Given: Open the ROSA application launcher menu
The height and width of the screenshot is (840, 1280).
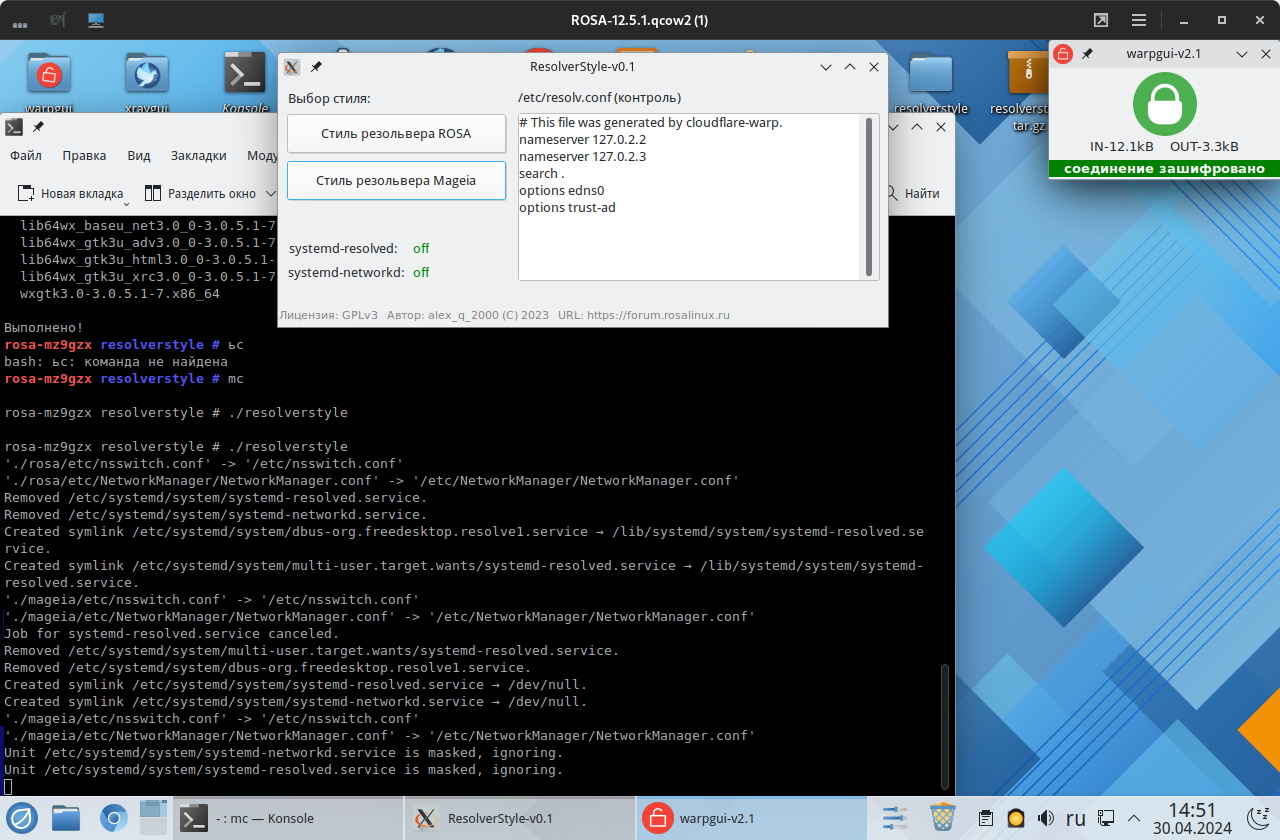Looking at the screenshot, I should [x=22, y=818].
